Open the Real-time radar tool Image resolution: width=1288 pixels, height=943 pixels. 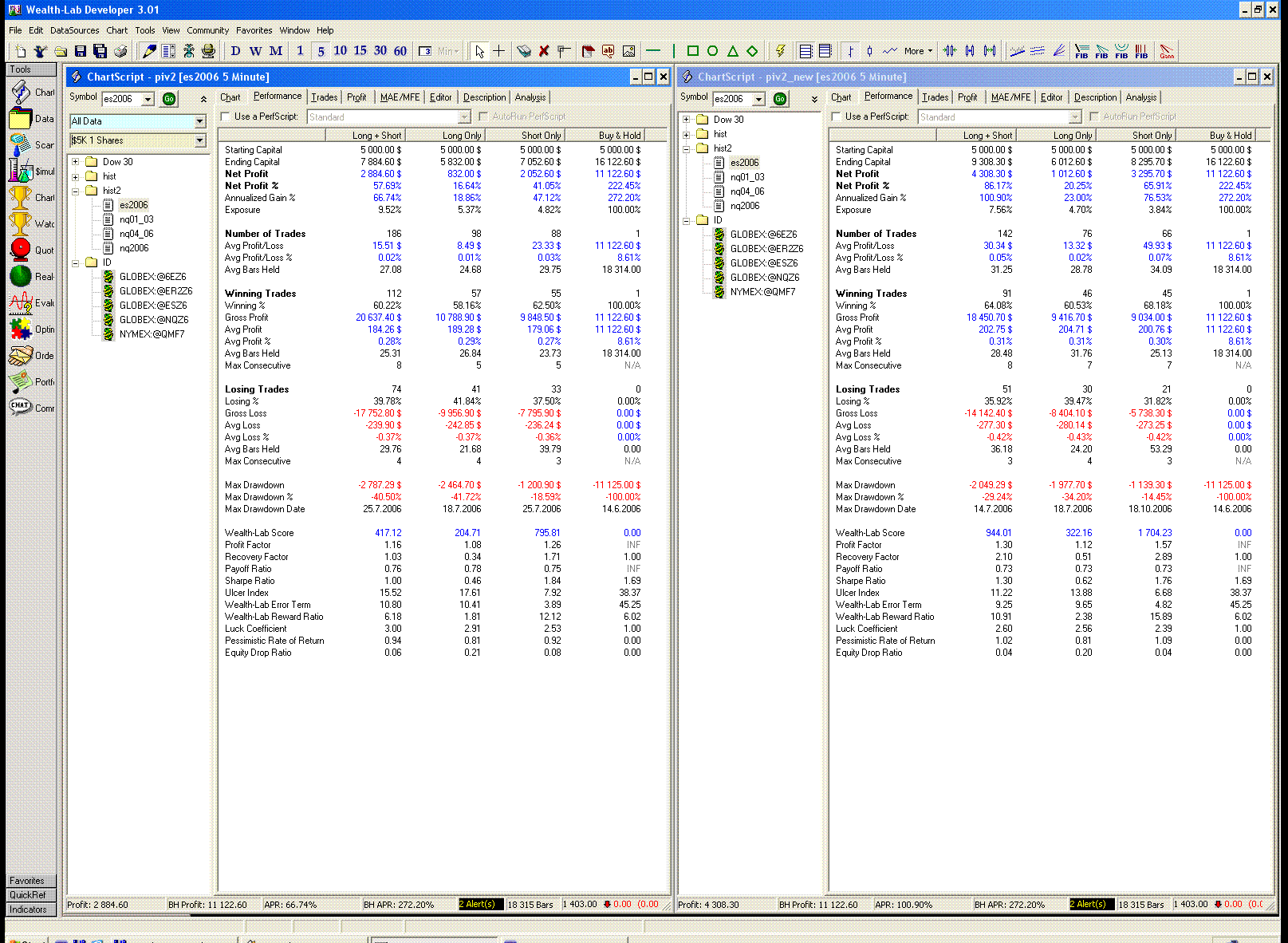(32, 277)
